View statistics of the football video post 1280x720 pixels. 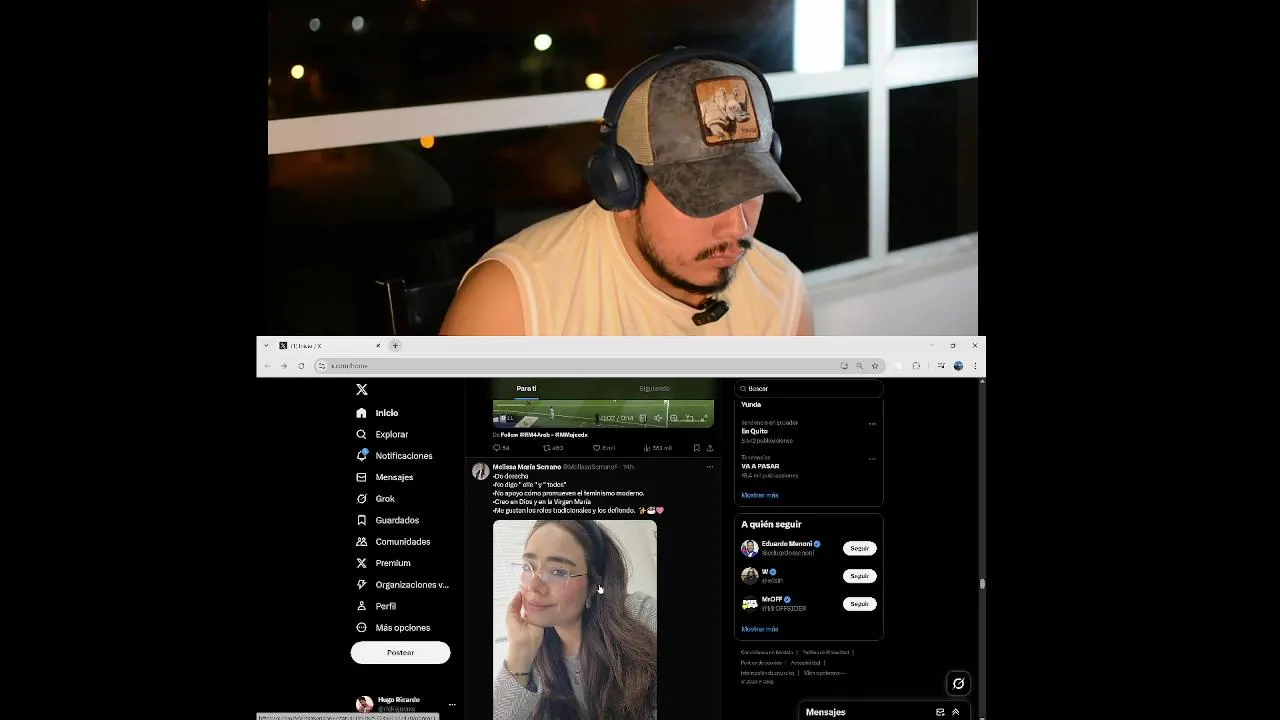657,448
